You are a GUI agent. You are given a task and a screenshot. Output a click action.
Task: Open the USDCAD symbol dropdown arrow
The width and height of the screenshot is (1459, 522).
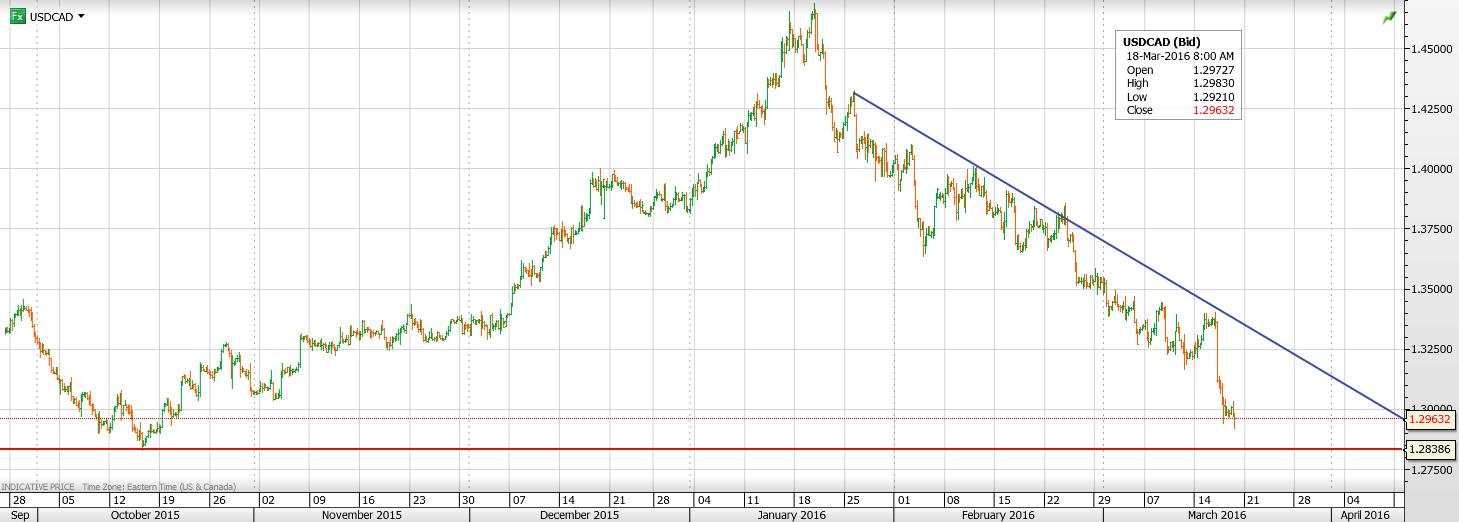tap(81, 17)
